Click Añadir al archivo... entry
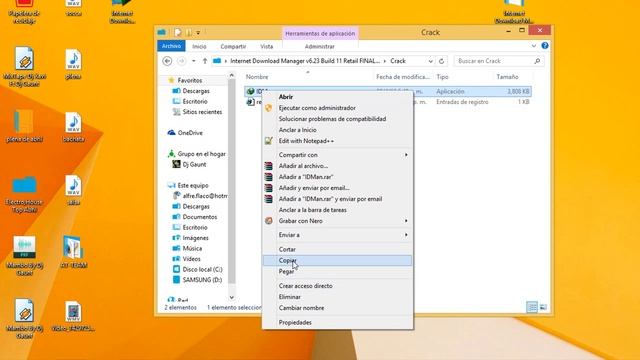 pyautogui.click(x=337, y=166)
